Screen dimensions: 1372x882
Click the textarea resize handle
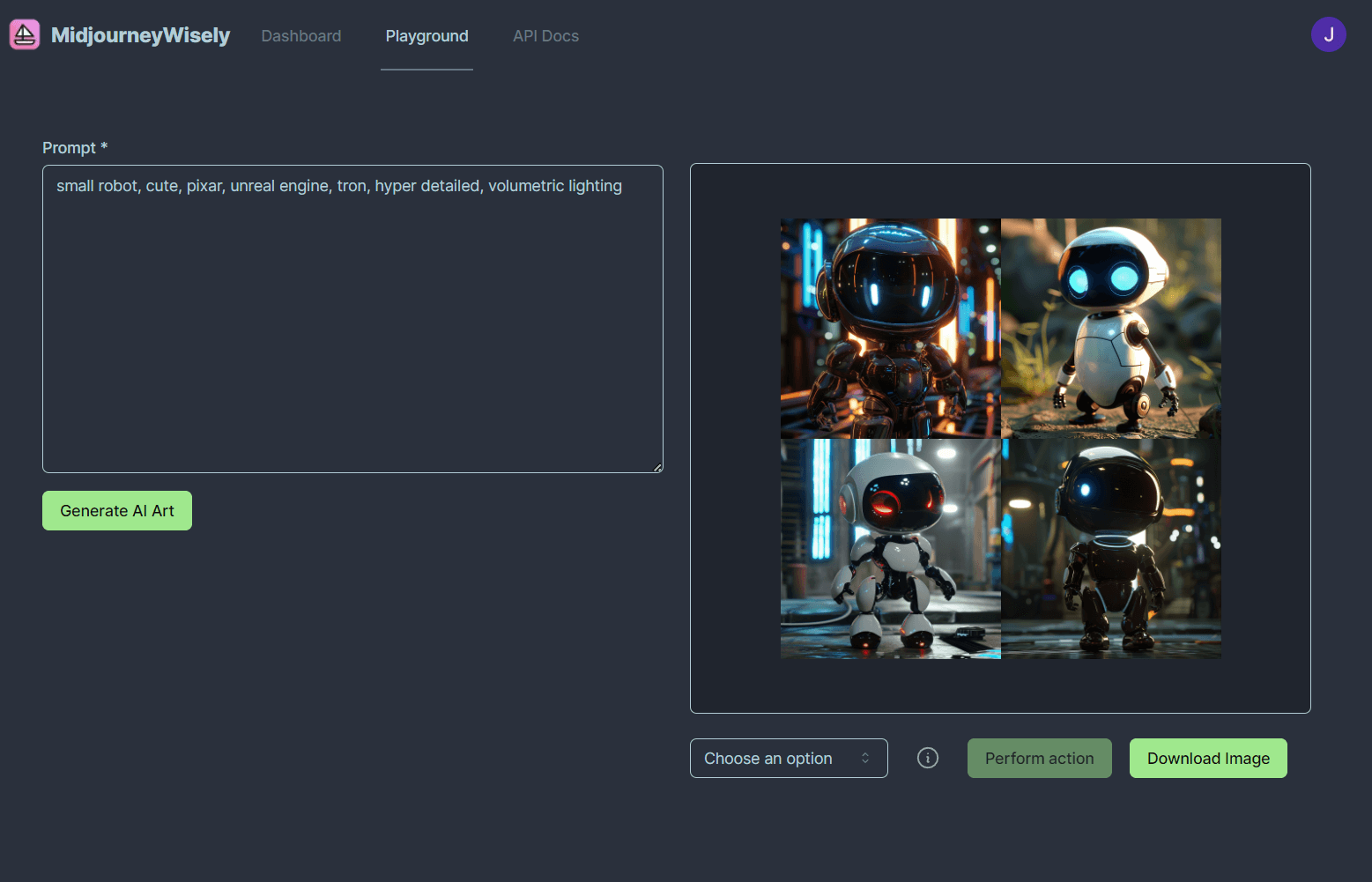658,466
